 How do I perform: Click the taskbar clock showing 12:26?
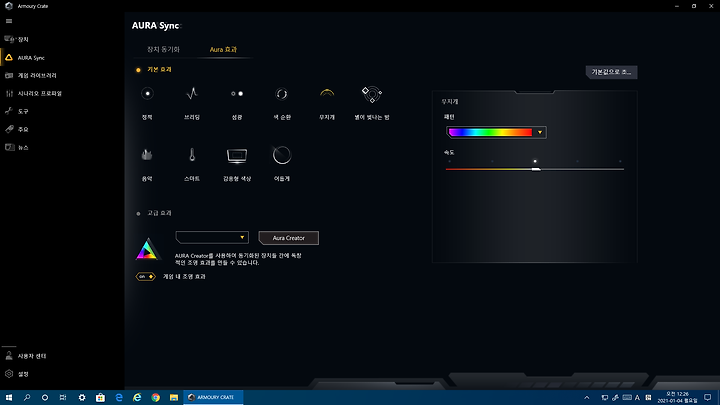click(x=677, y=397)
